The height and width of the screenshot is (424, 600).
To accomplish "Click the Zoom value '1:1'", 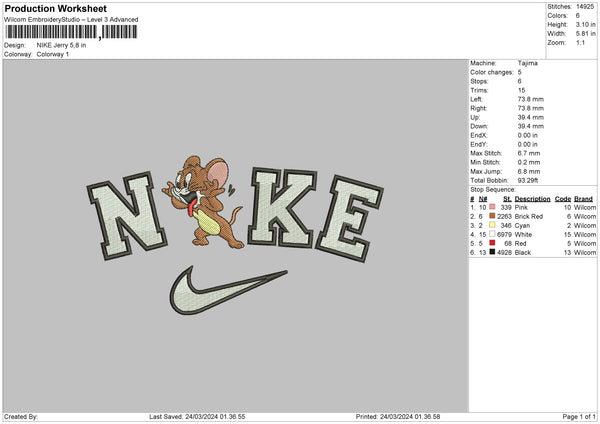I will (580, 42).
